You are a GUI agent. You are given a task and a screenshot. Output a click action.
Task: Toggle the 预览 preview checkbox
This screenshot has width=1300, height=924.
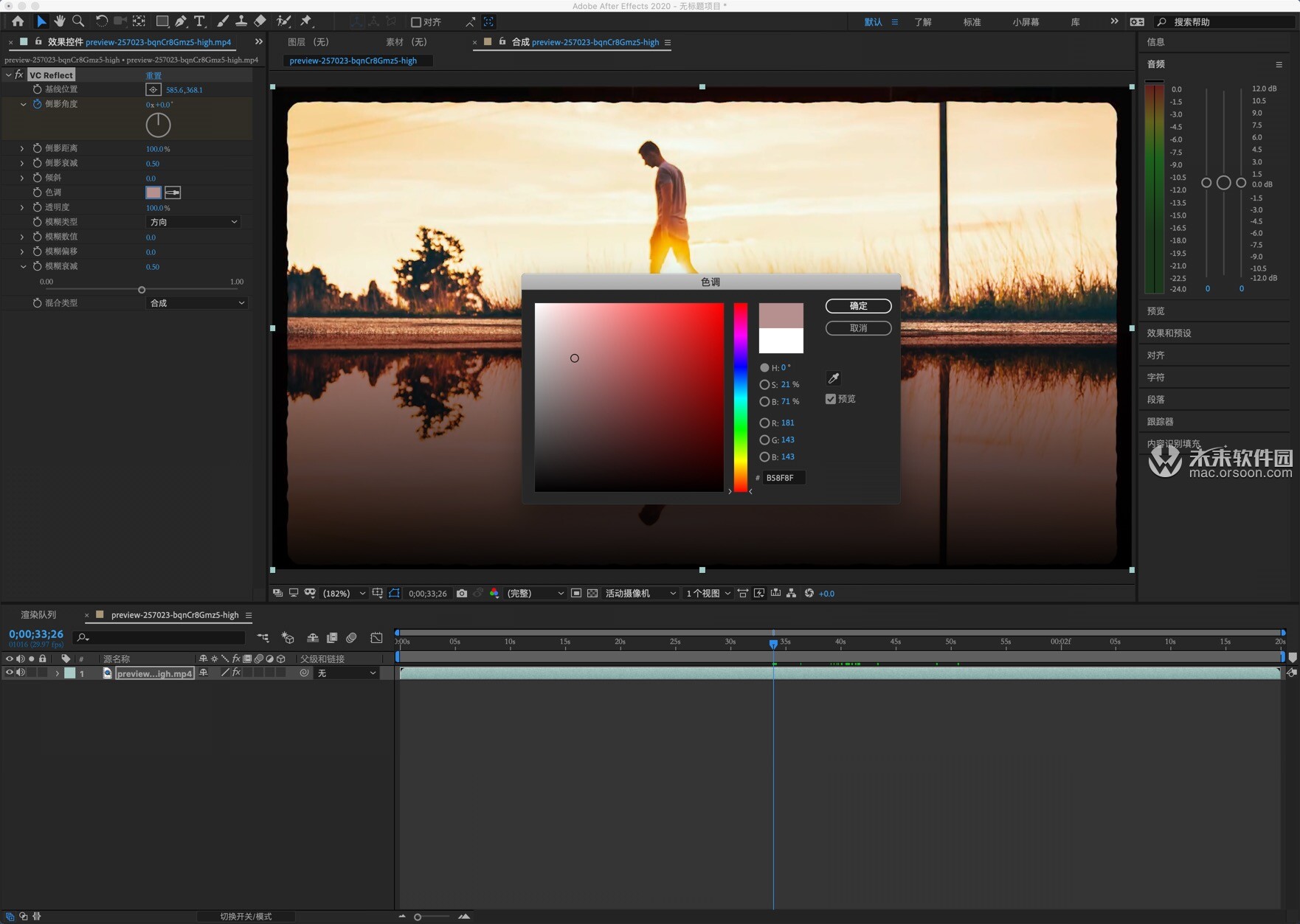(831, 399)
